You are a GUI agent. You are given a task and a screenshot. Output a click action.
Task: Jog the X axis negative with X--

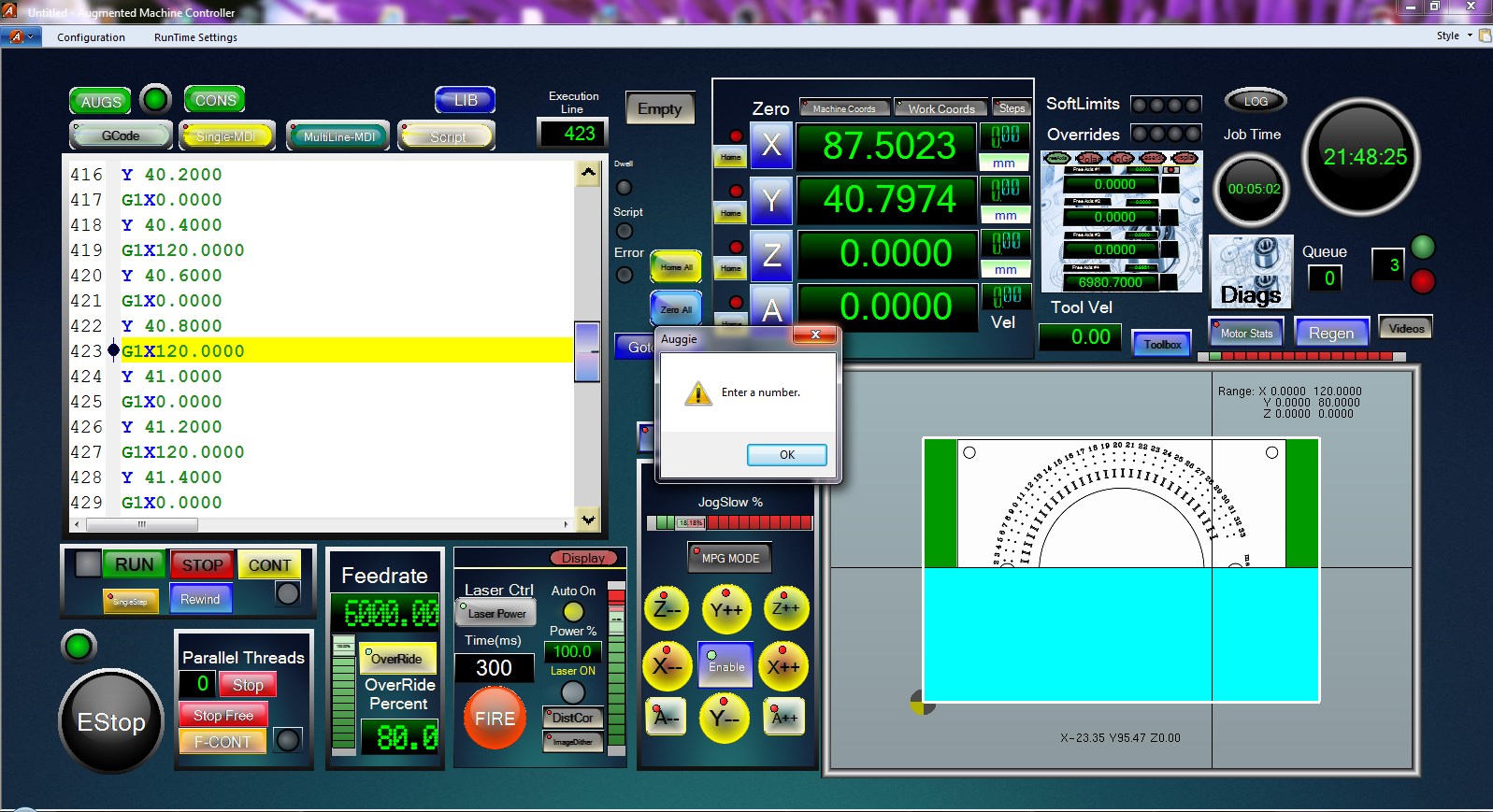pyautogui.click(x=667, y=666)
